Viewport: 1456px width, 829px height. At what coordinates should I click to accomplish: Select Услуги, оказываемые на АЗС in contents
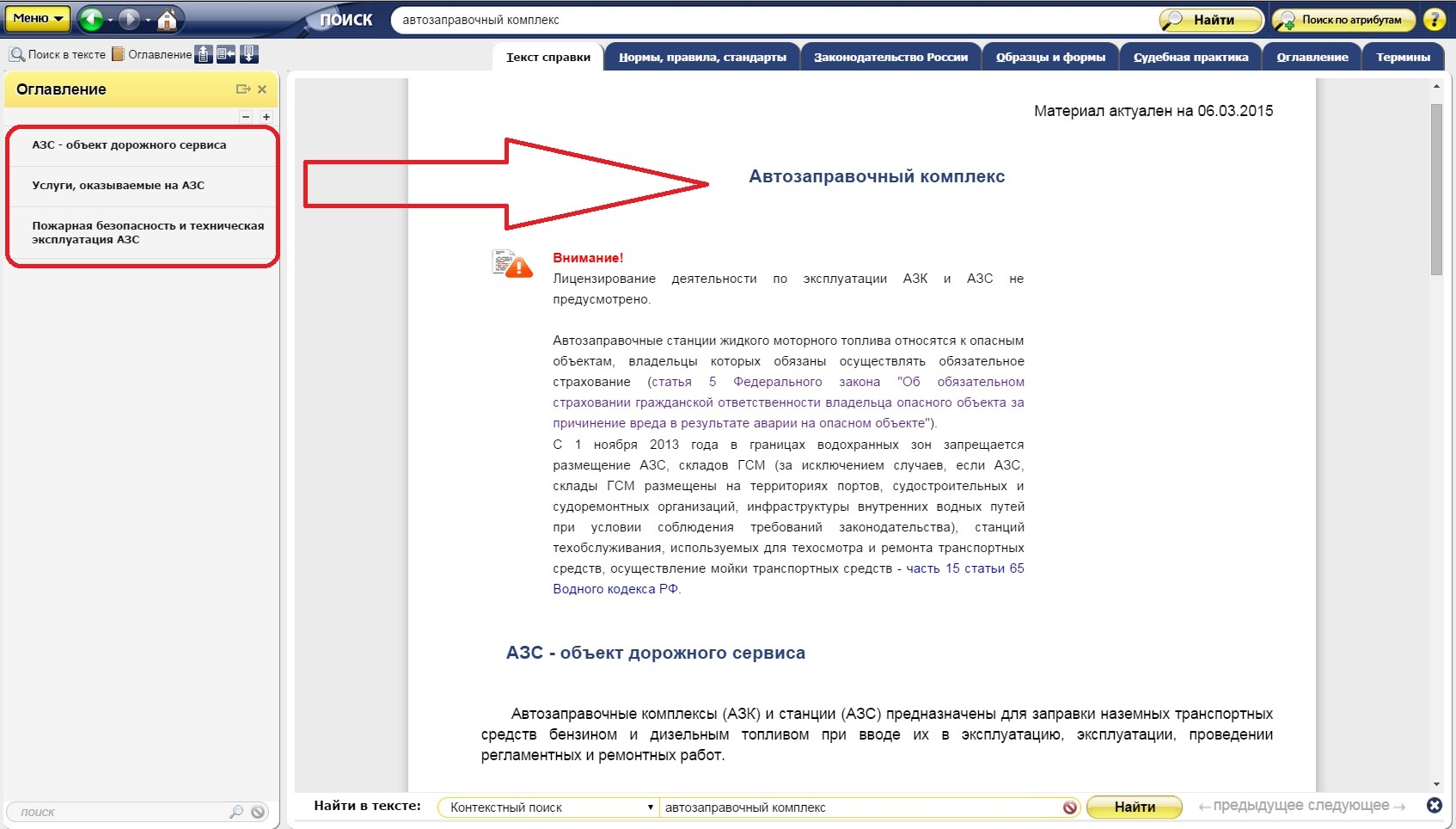pyautogui.click(x=119, y=186)
